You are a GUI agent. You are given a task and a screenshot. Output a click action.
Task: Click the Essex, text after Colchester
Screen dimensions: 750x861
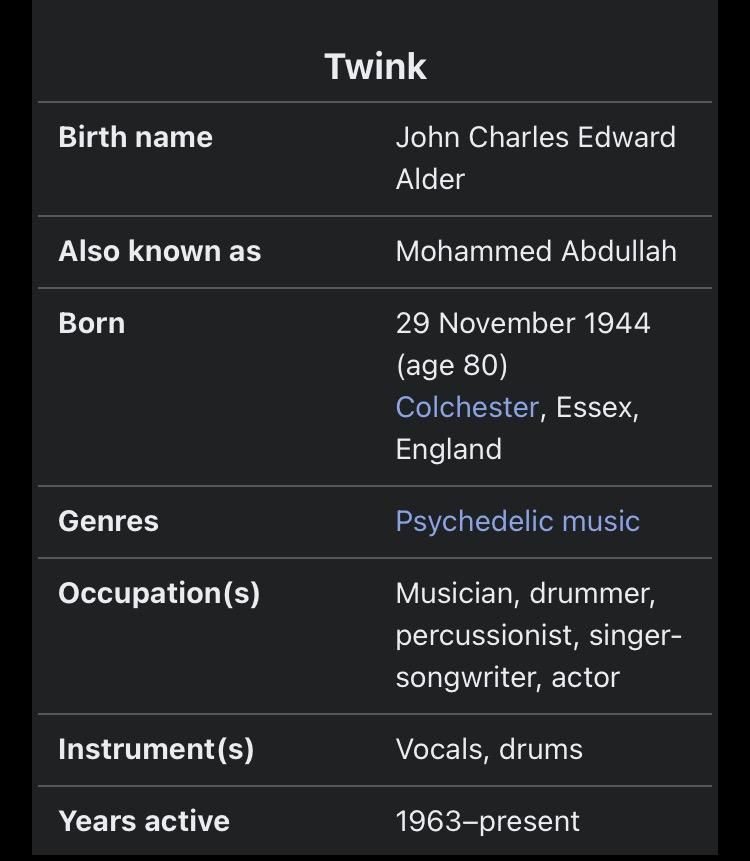point(597,408)
